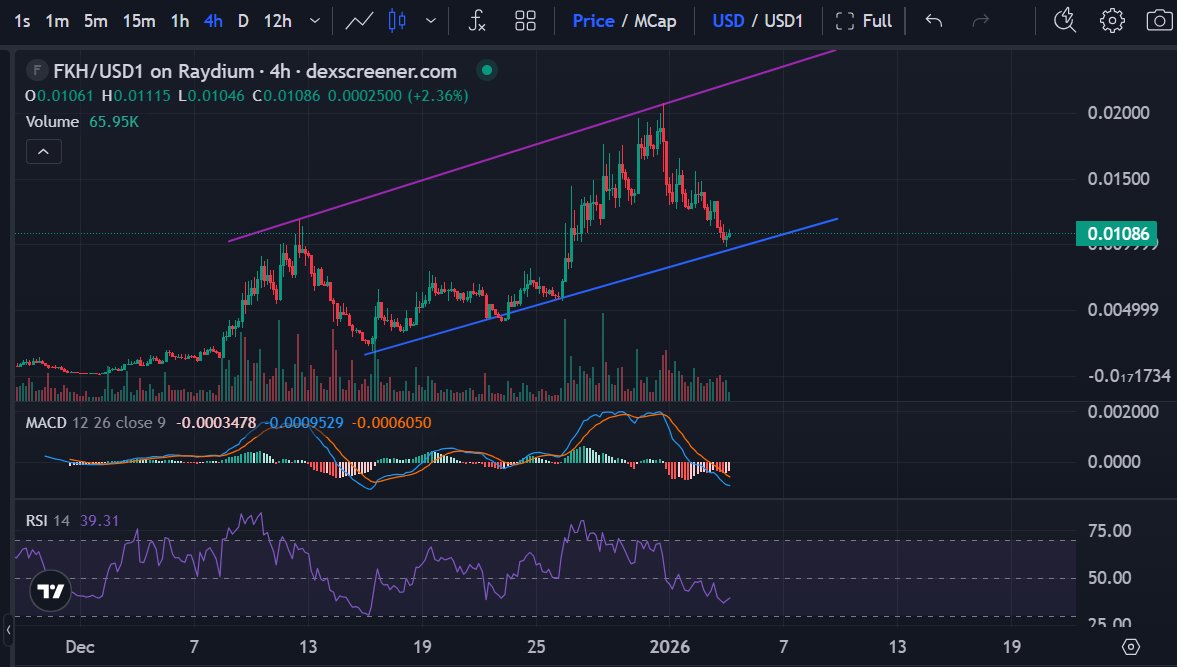Click the RSI value 39.31
1177x667 pixels.
[99, 520]
